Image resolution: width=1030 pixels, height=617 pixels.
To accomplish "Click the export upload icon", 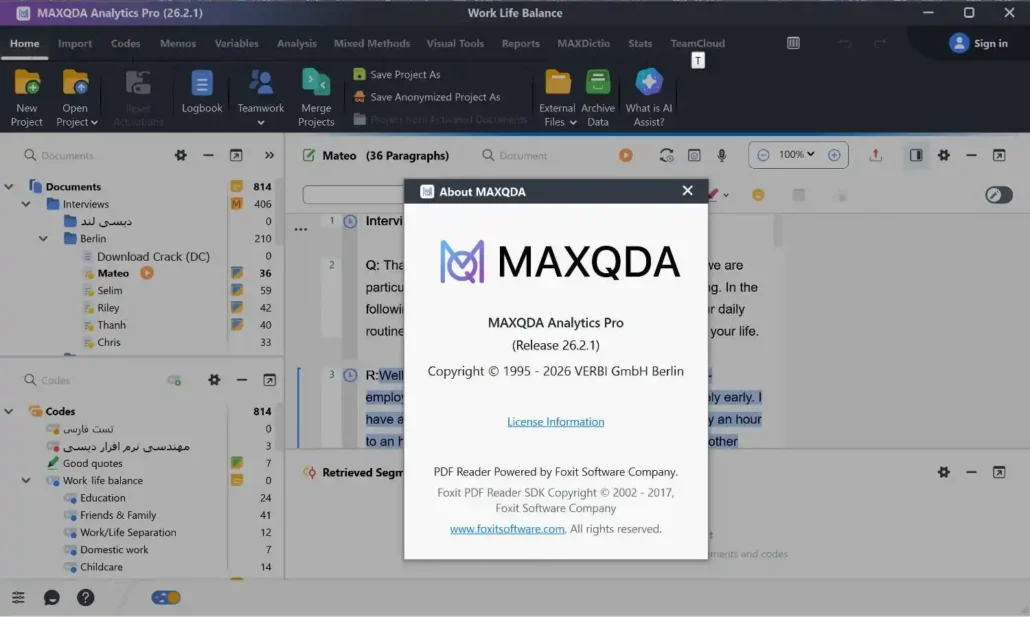I will click(x=875, y=155).
